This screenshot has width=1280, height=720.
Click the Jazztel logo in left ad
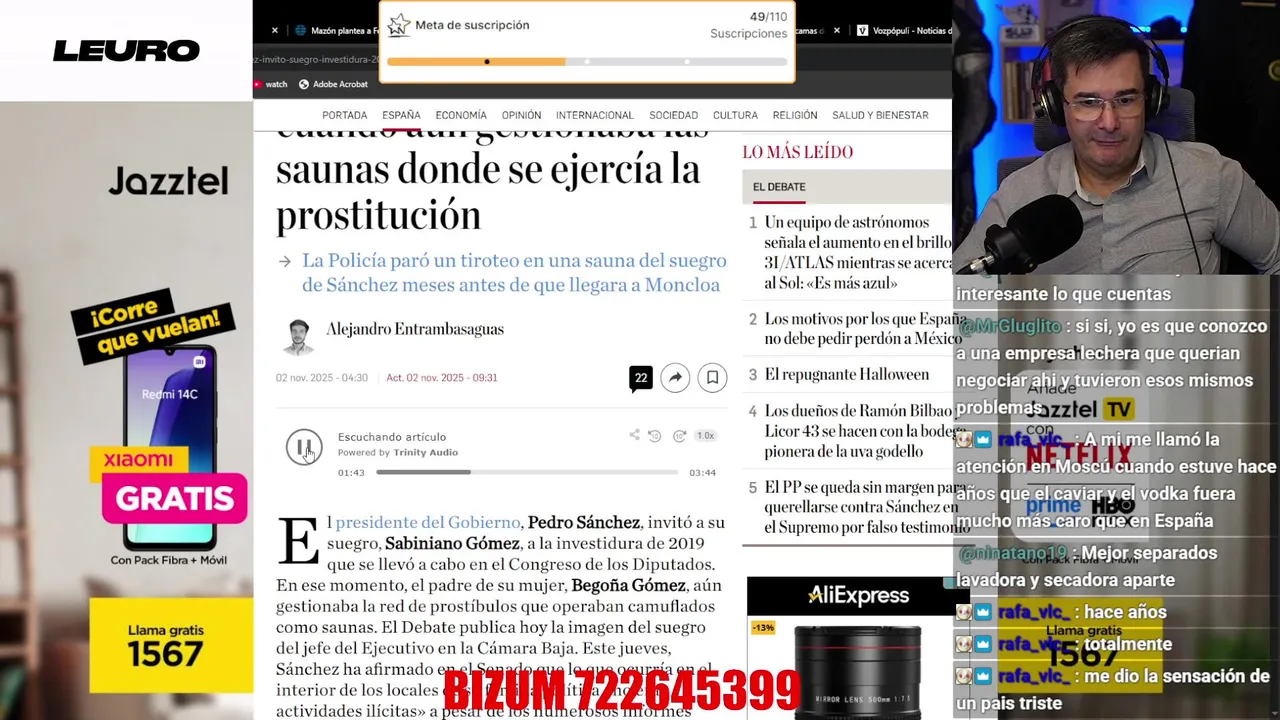click(x=168, y=181)
